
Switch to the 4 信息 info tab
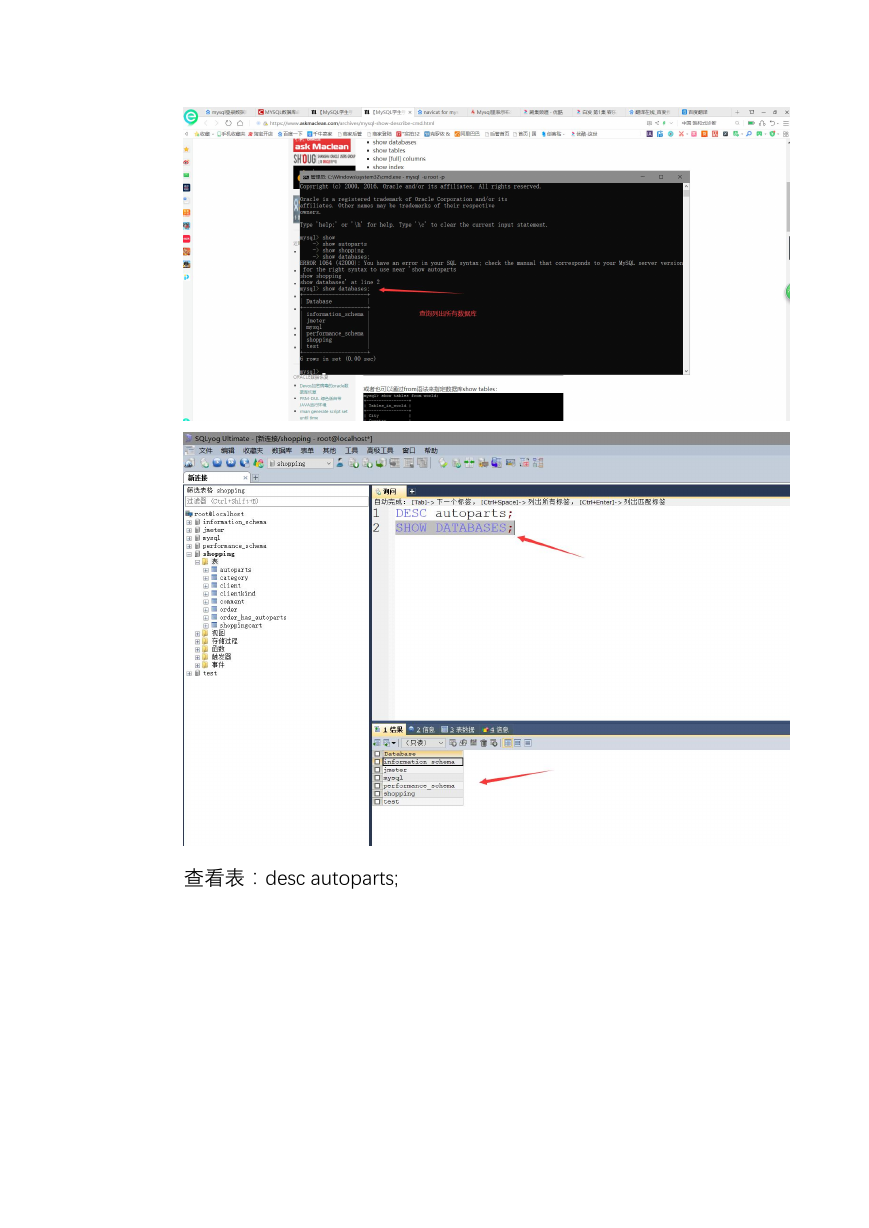coord(495,730)
